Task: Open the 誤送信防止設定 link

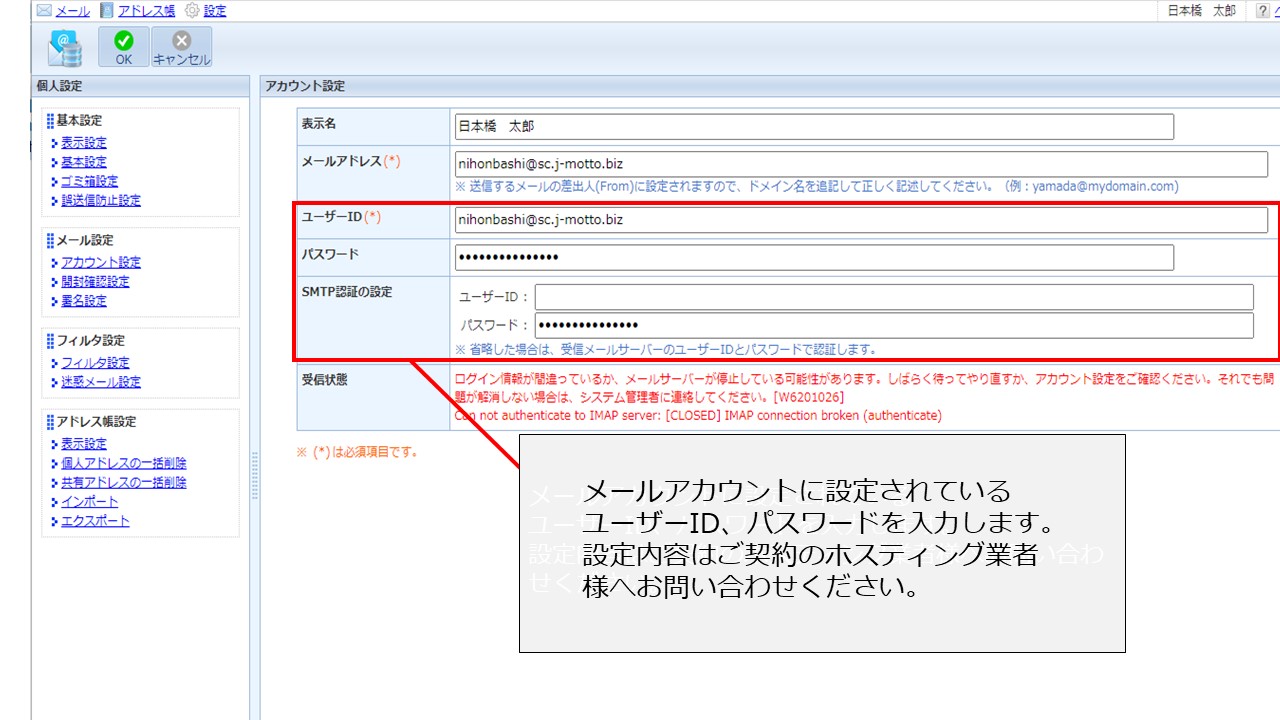Action: click(x=100, y=200)
